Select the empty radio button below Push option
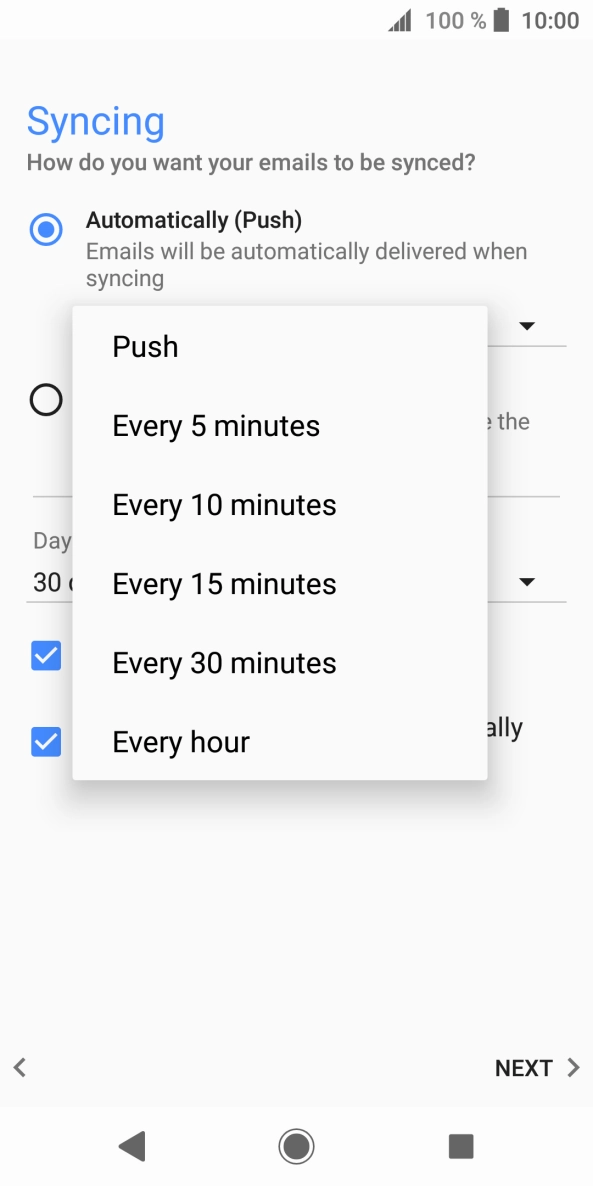593x1186 pixels. (x=45, y=400)
